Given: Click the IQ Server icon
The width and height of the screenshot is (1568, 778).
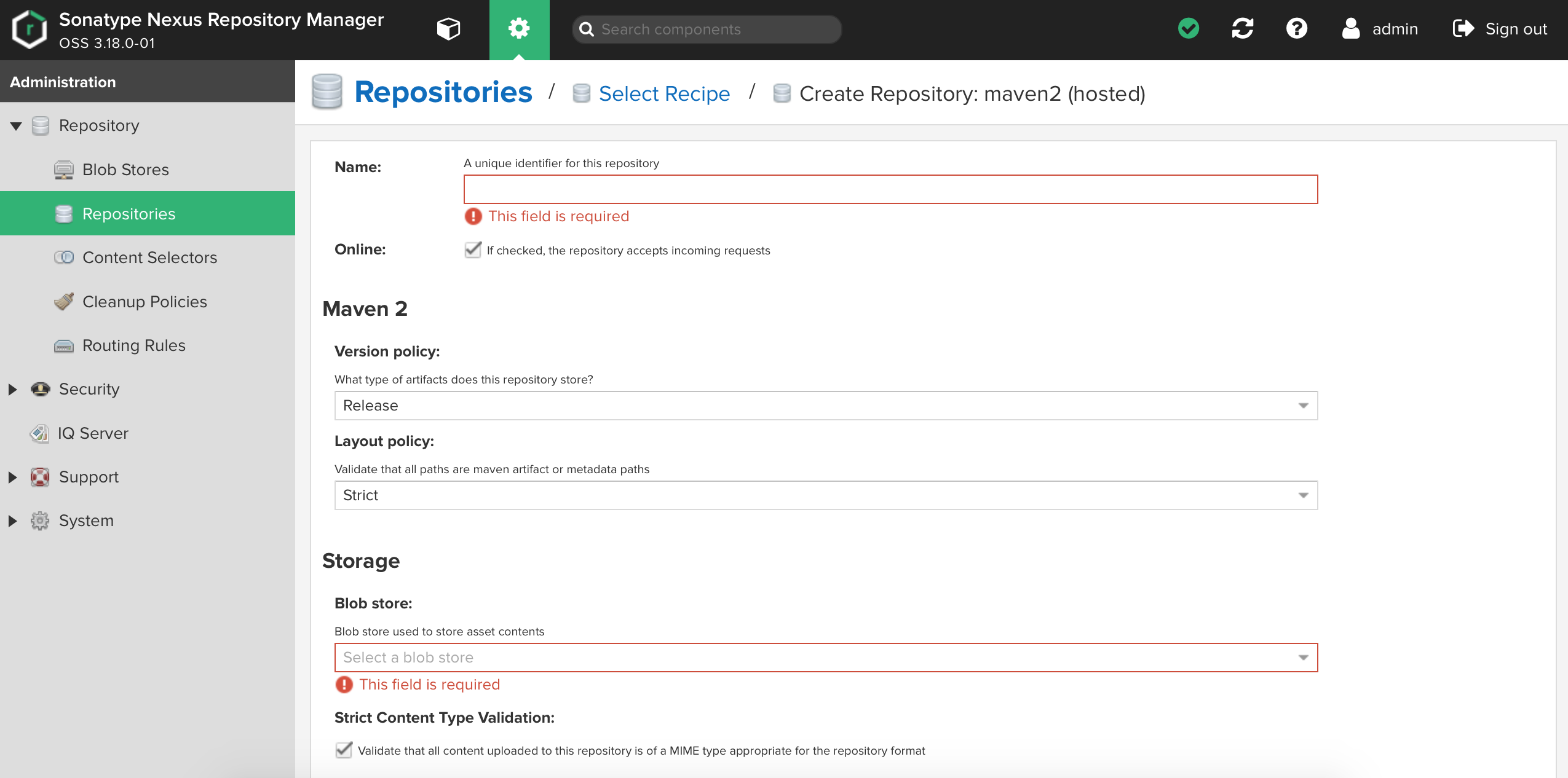Looking at the screenshot, I should (39, 433).
